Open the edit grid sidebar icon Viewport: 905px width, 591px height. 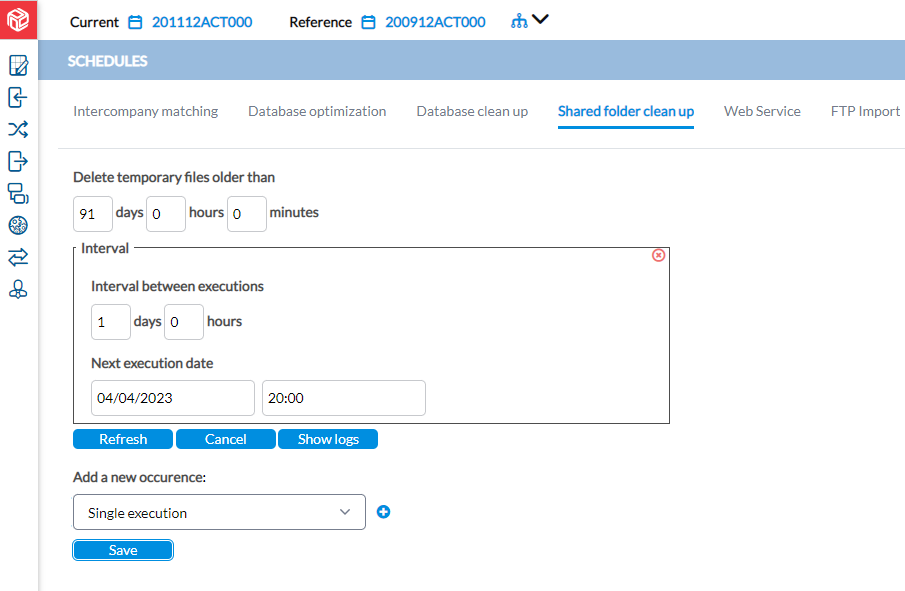tap(18, 65)
